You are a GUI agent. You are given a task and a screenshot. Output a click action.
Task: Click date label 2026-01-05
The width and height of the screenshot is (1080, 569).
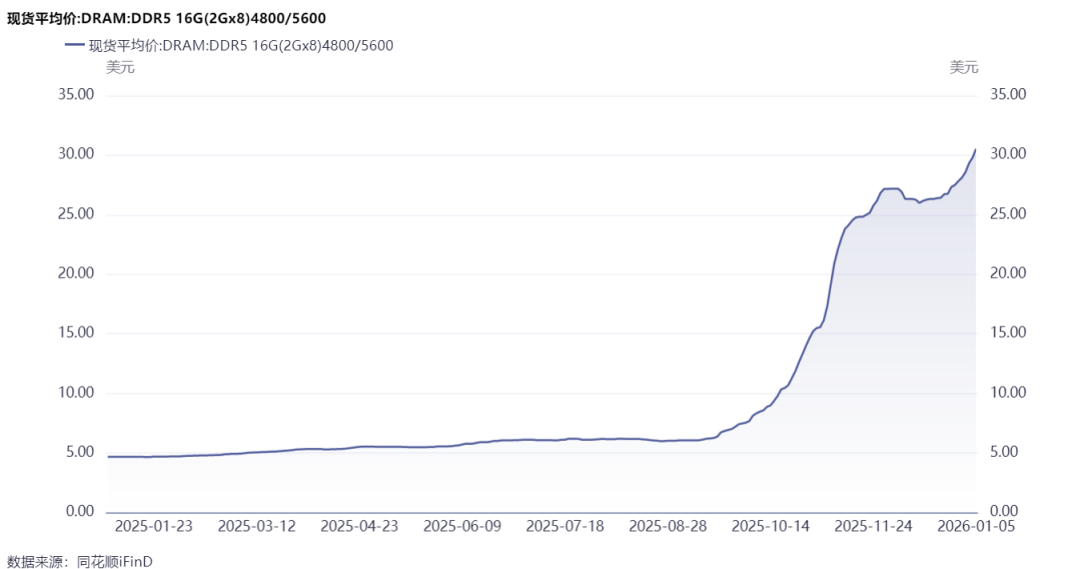pos(976,526)
